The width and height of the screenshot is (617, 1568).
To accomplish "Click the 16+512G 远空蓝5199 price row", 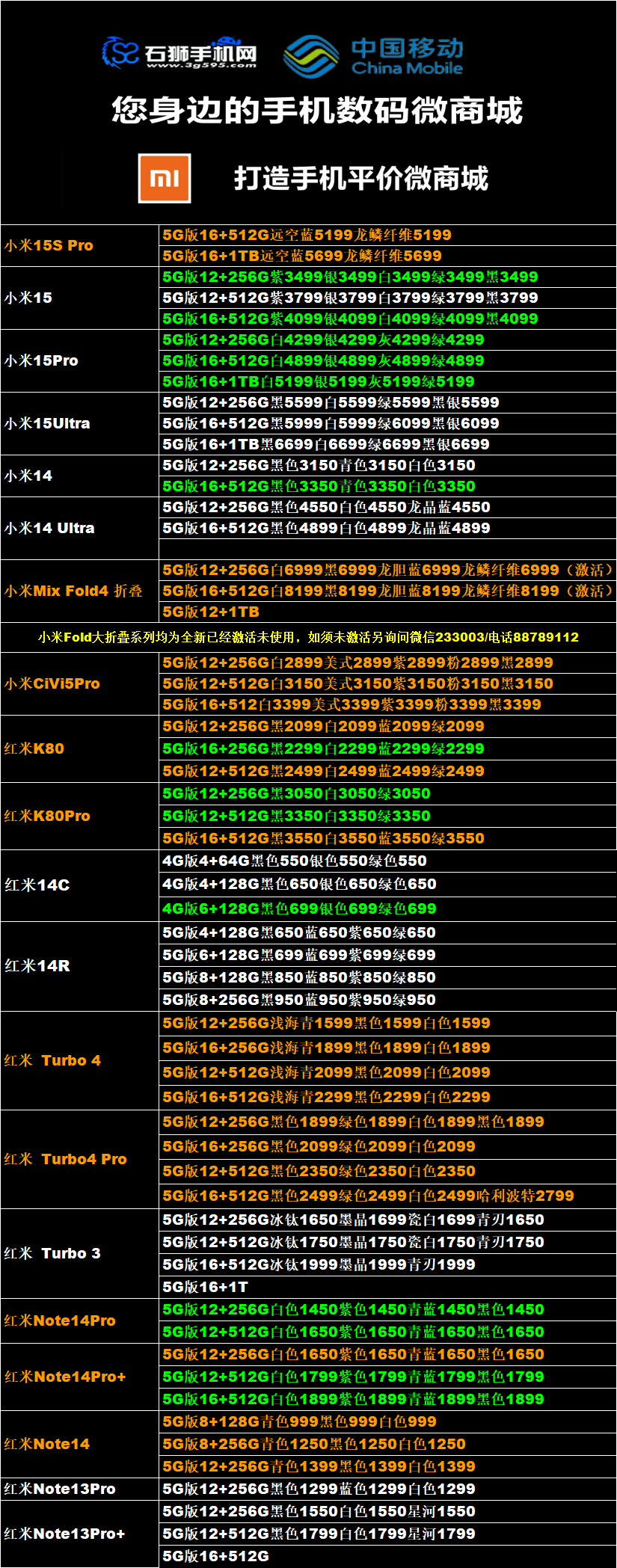I will click(388, 235).
